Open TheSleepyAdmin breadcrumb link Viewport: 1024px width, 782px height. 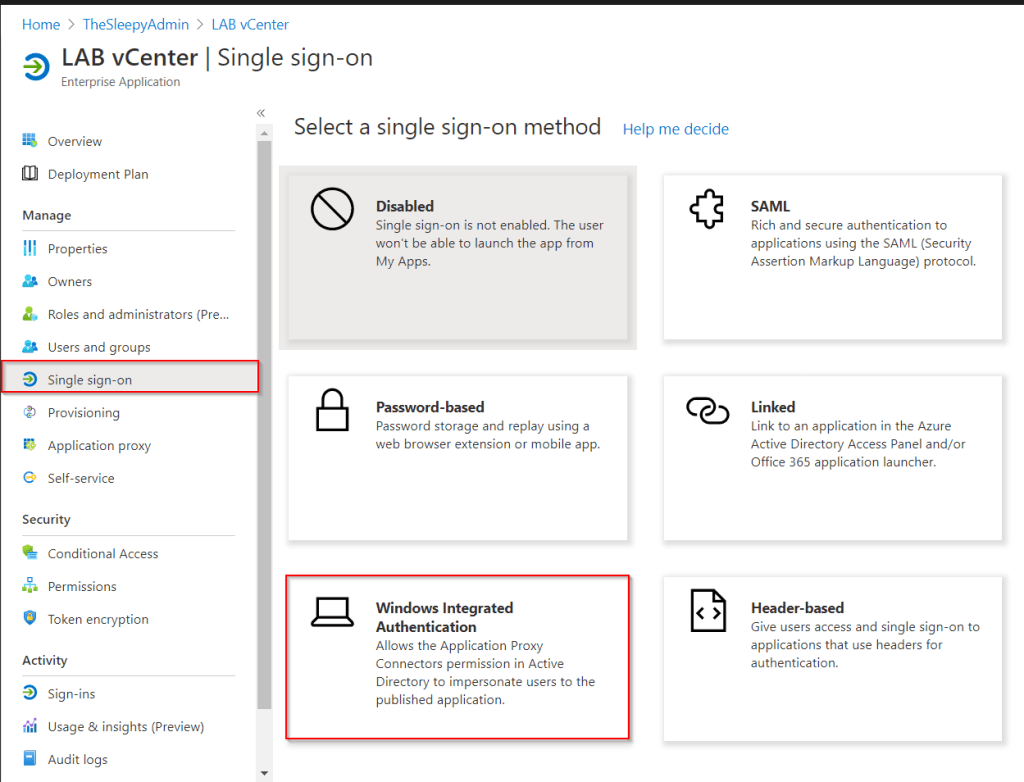pyautogui.click(x=135, y=24)
